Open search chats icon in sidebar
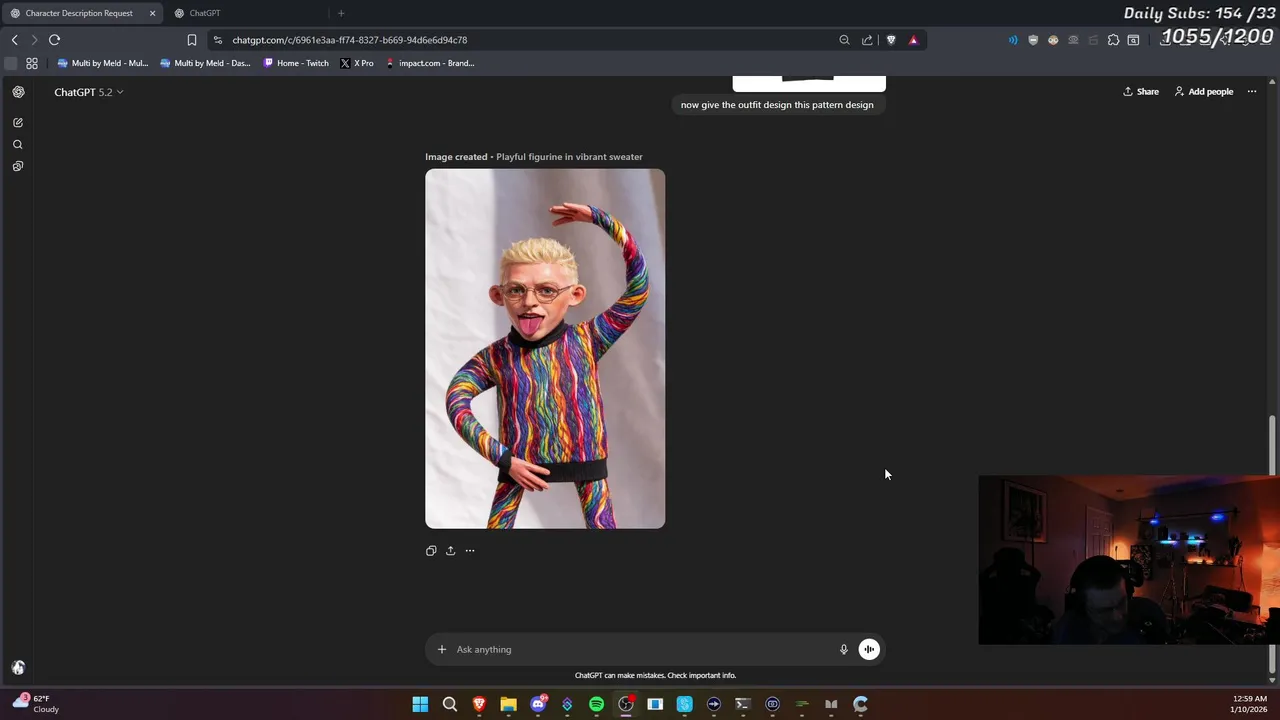Image resolution: width=1280 pixels, height=720 pixels. click(18, 144)
